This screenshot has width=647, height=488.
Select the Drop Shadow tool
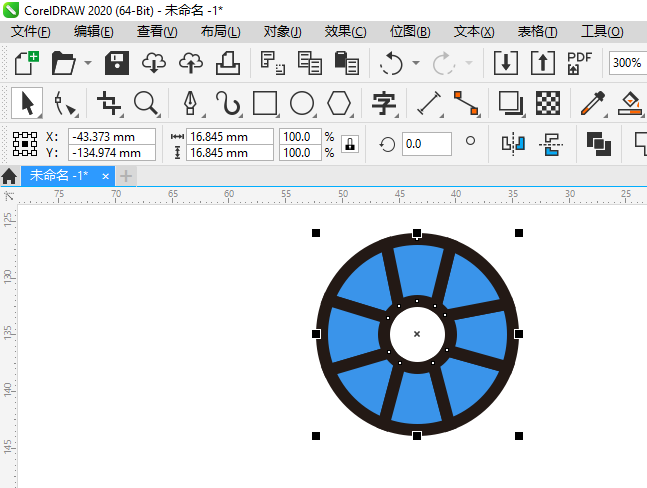511,103
